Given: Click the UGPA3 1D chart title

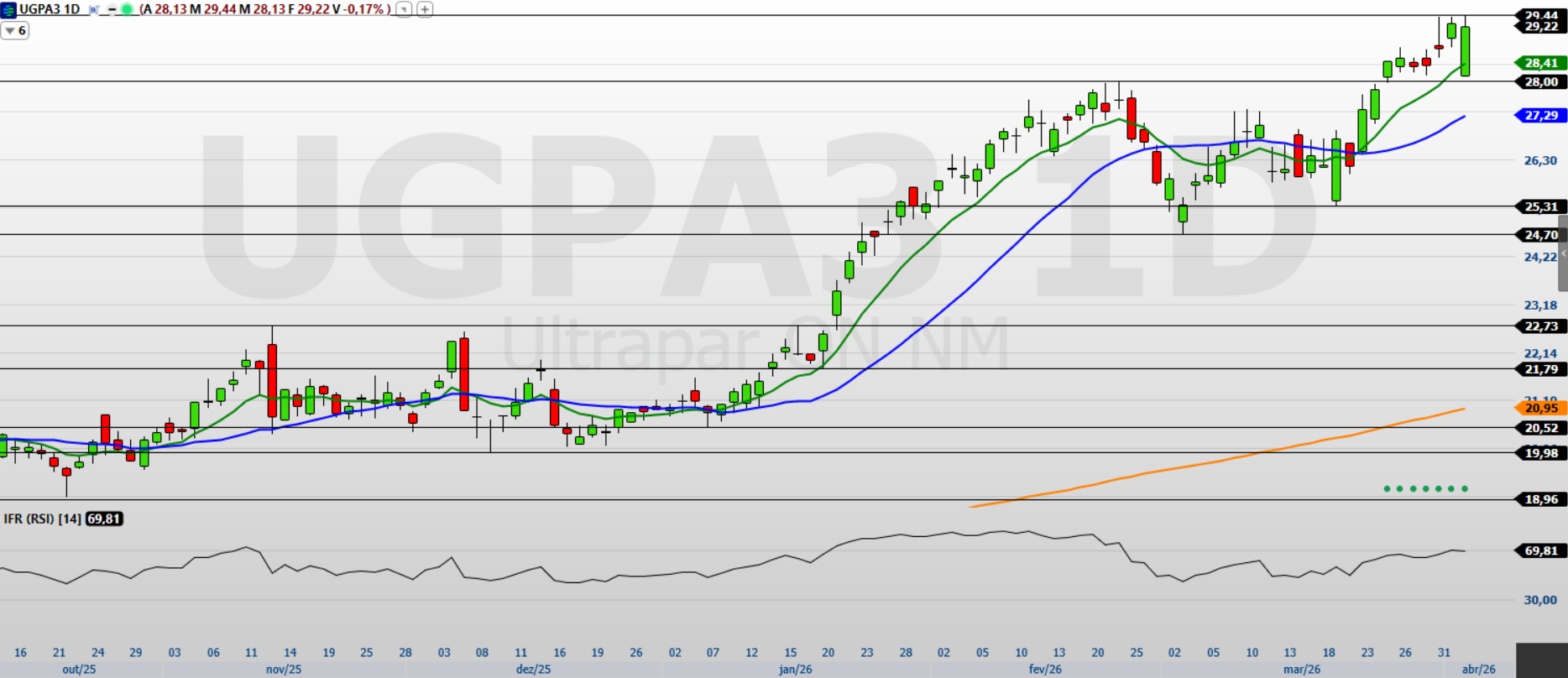Looking at the screenshot, I should tap(50, 9).
